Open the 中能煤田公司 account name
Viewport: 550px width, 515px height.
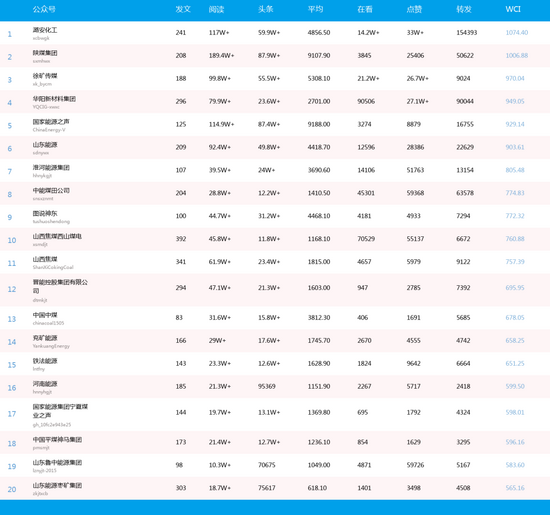(51, 190)
